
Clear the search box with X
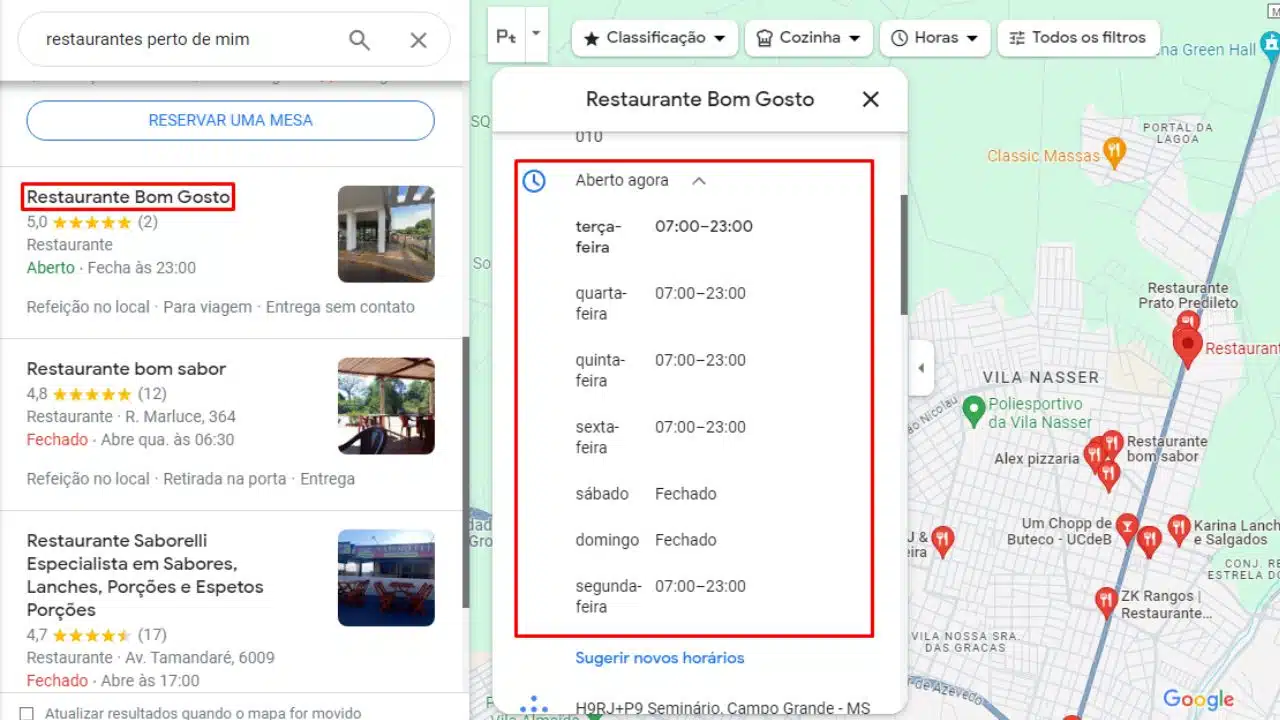point(418,40)
